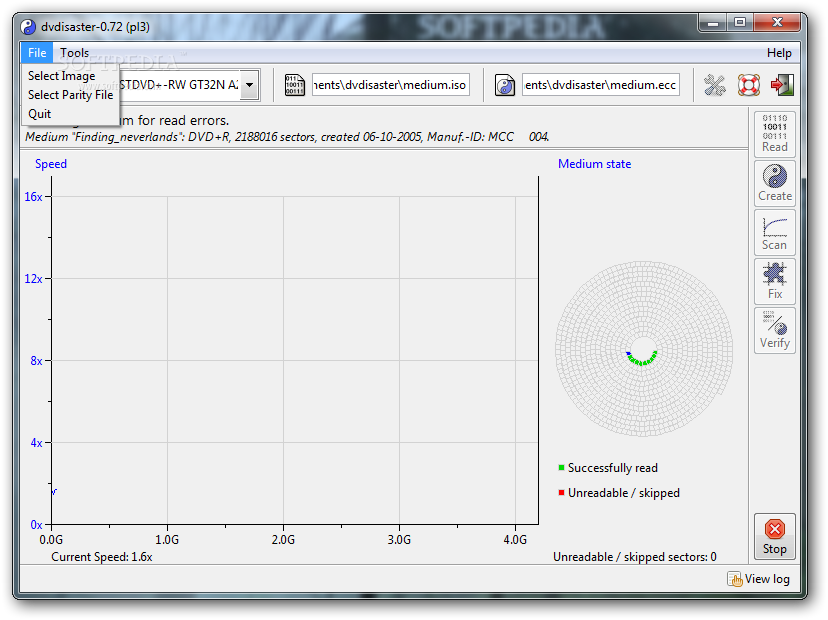This screenshot has width=828, height=620.
Task: Click the 4x speed axis label
Action: 36,443
